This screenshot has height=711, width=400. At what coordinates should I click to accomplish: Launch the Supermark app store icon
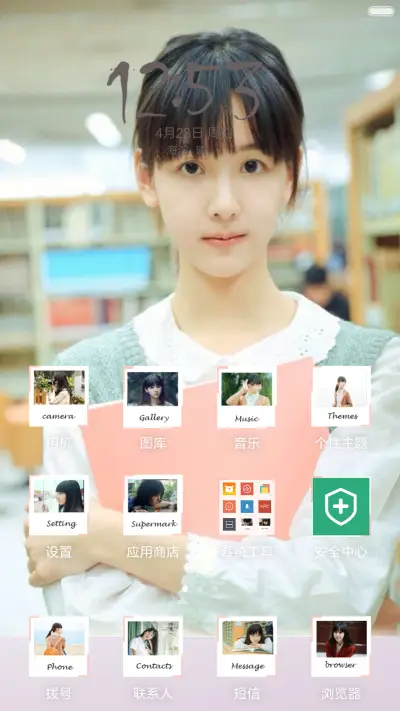[x=153, y=505]
